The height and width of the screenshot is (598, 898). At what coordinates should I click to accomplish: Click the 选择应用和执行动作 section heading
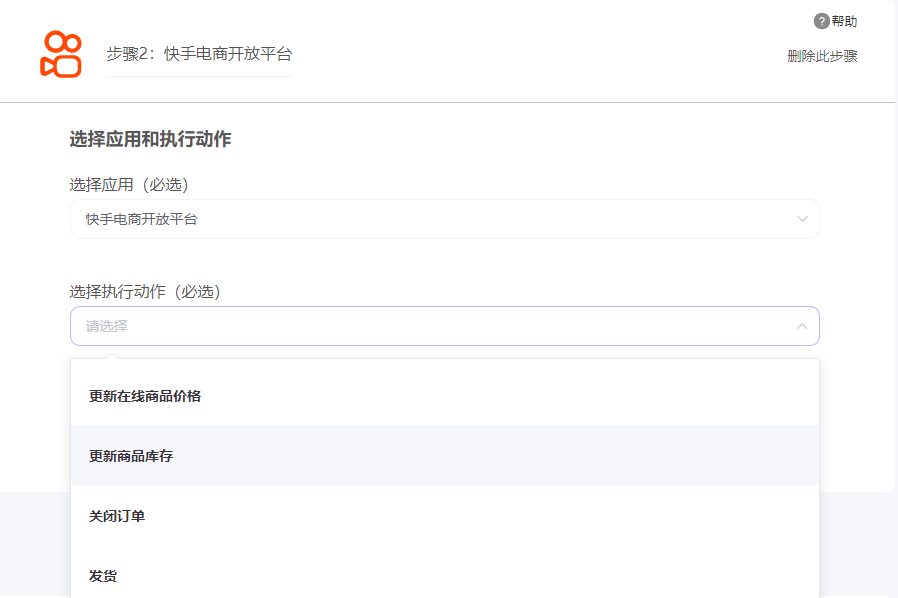coord(150,139)
